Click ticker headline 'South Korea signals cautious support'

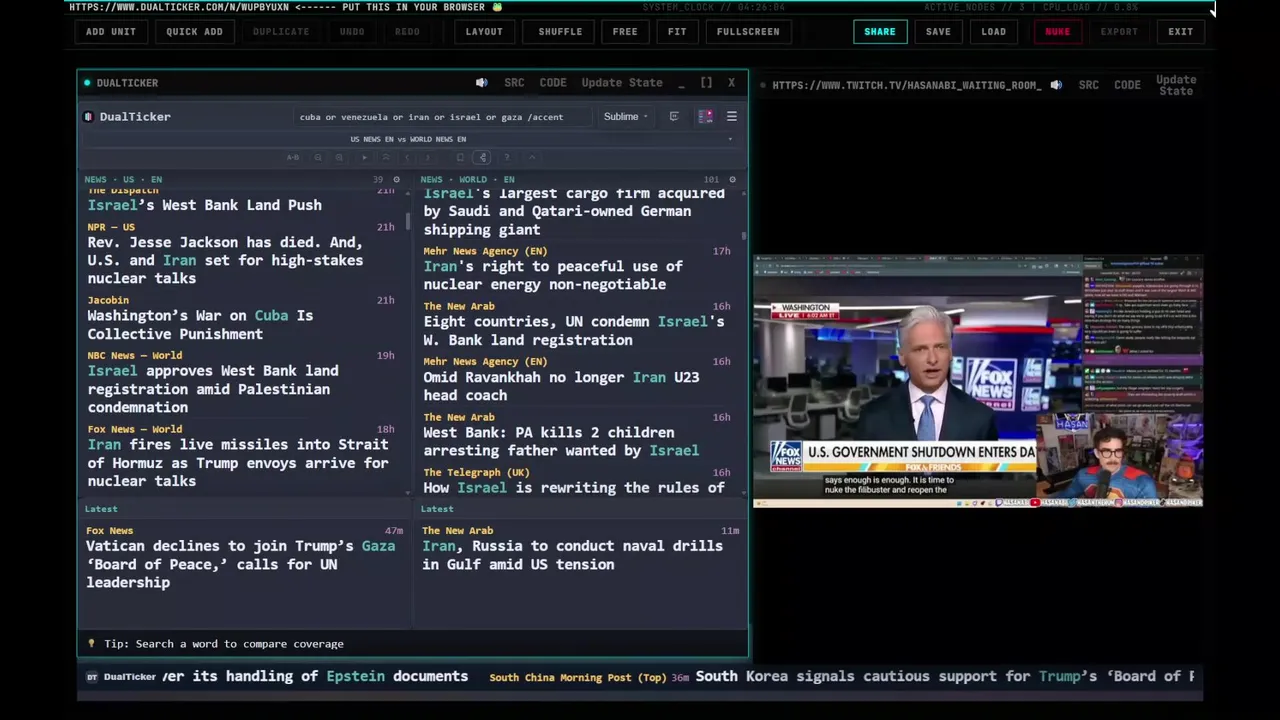pos(945,676)
